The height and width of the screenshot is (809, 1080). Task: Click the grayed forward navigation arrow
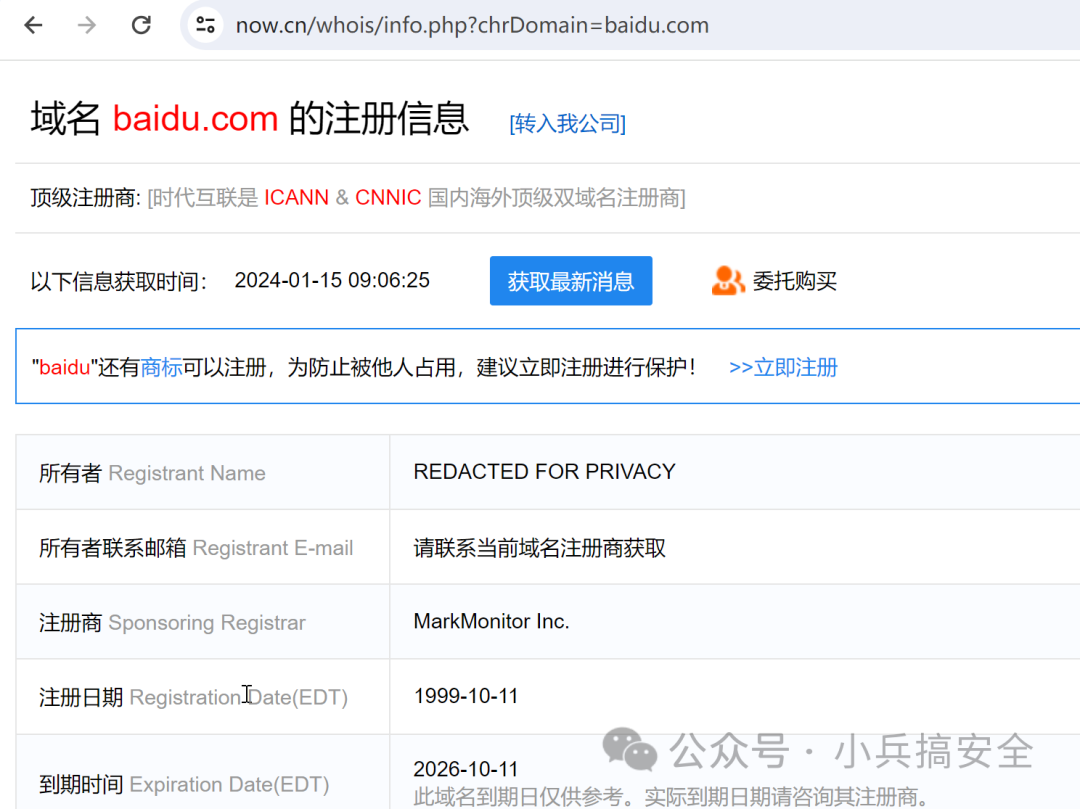pyautogui.click(x=85, y=25)
